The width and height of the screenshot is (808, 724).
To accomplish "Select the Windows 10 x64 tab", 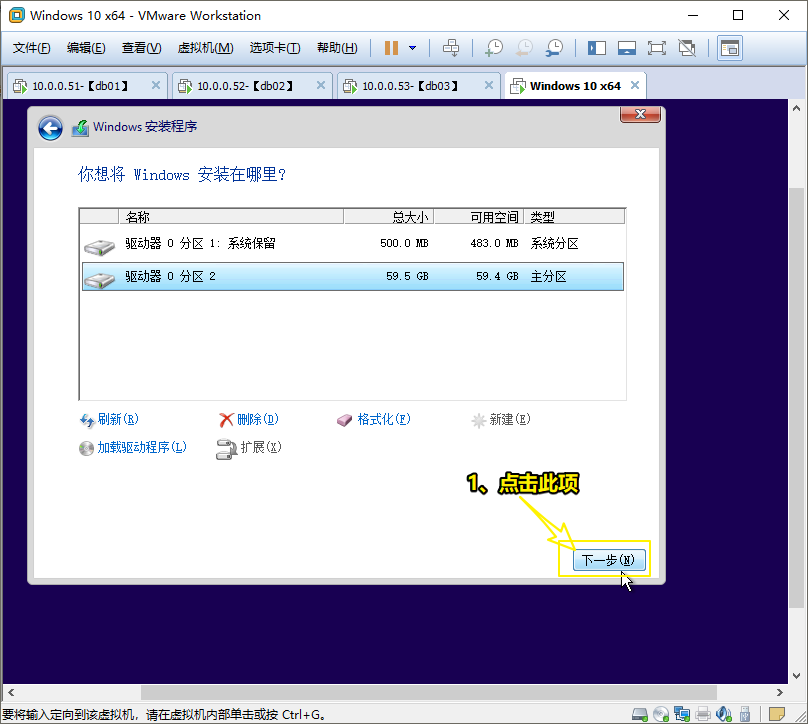I will click(575, 86).
